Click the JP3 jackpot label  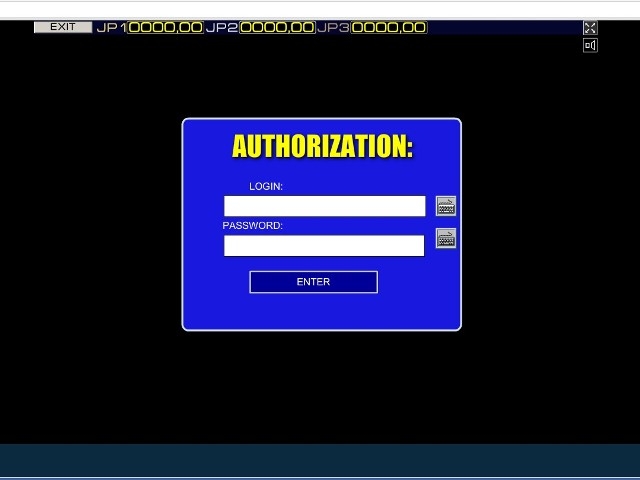coord(333,28)
